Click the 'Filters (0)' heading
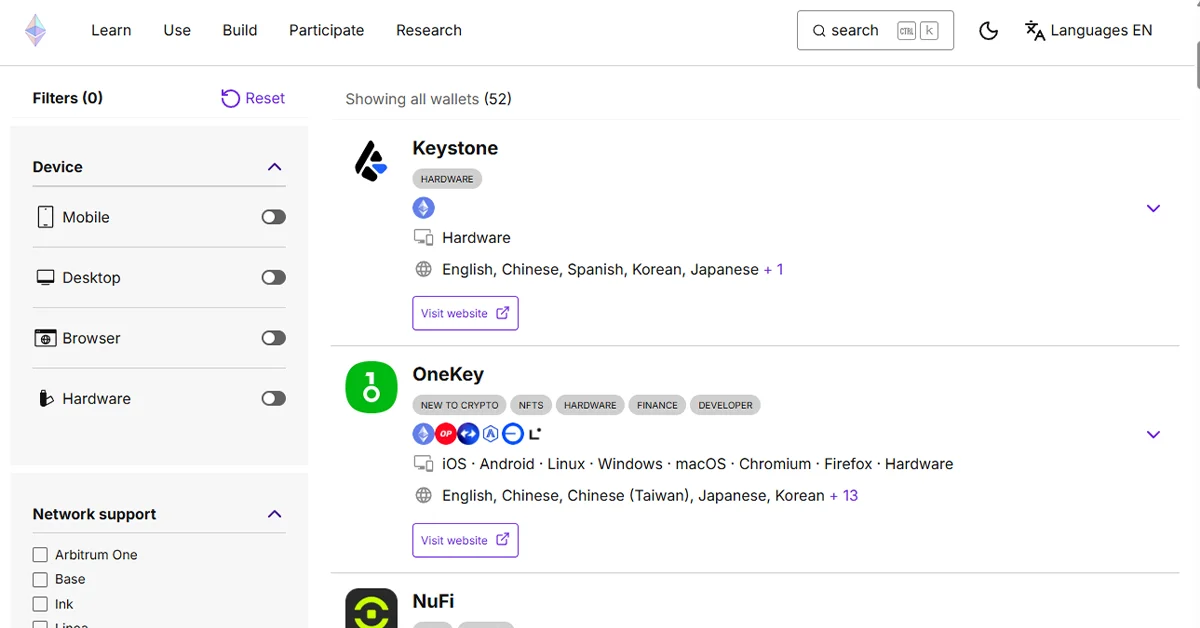This screenshot has width=1200, height=628. (68, 98)
